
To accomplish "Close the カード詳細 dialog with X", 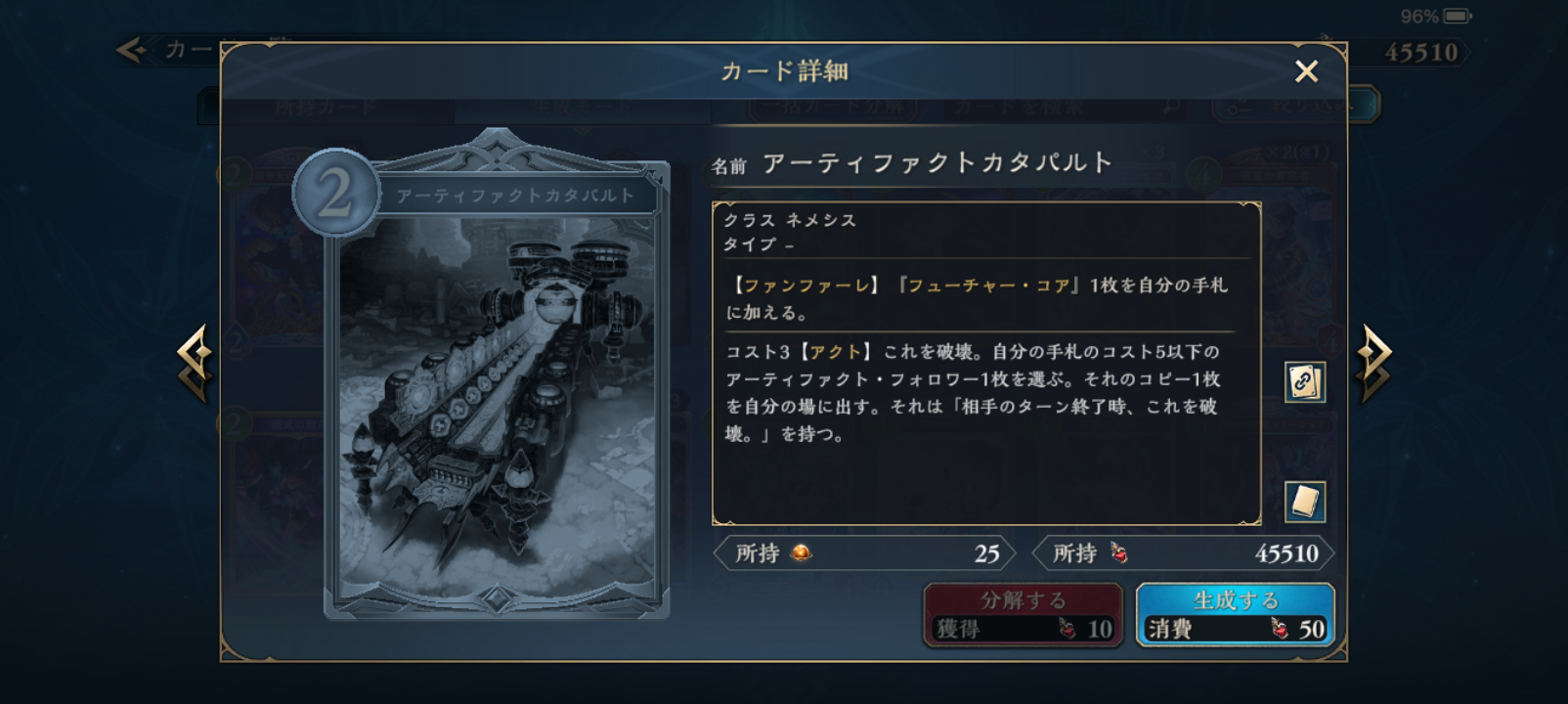I will tap(1306, 71).
